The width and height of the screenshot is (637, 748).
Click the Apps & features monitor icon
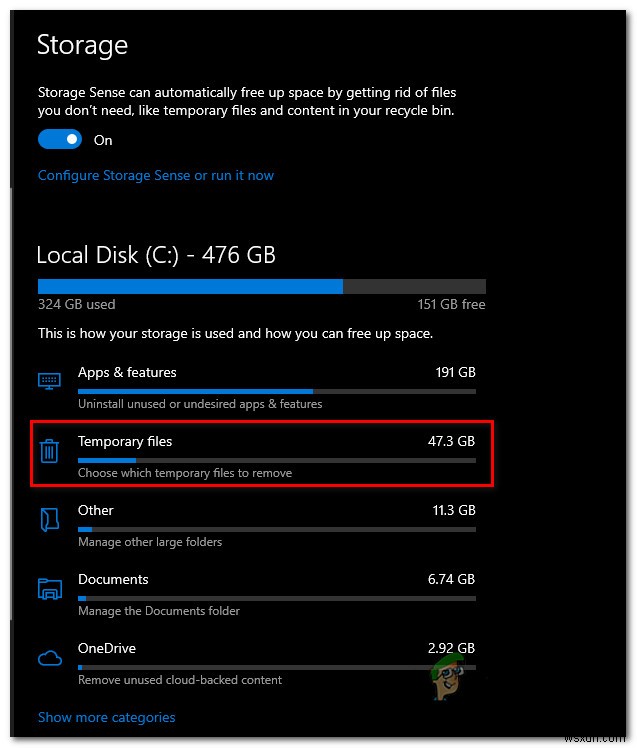click(x=49, y=381)
